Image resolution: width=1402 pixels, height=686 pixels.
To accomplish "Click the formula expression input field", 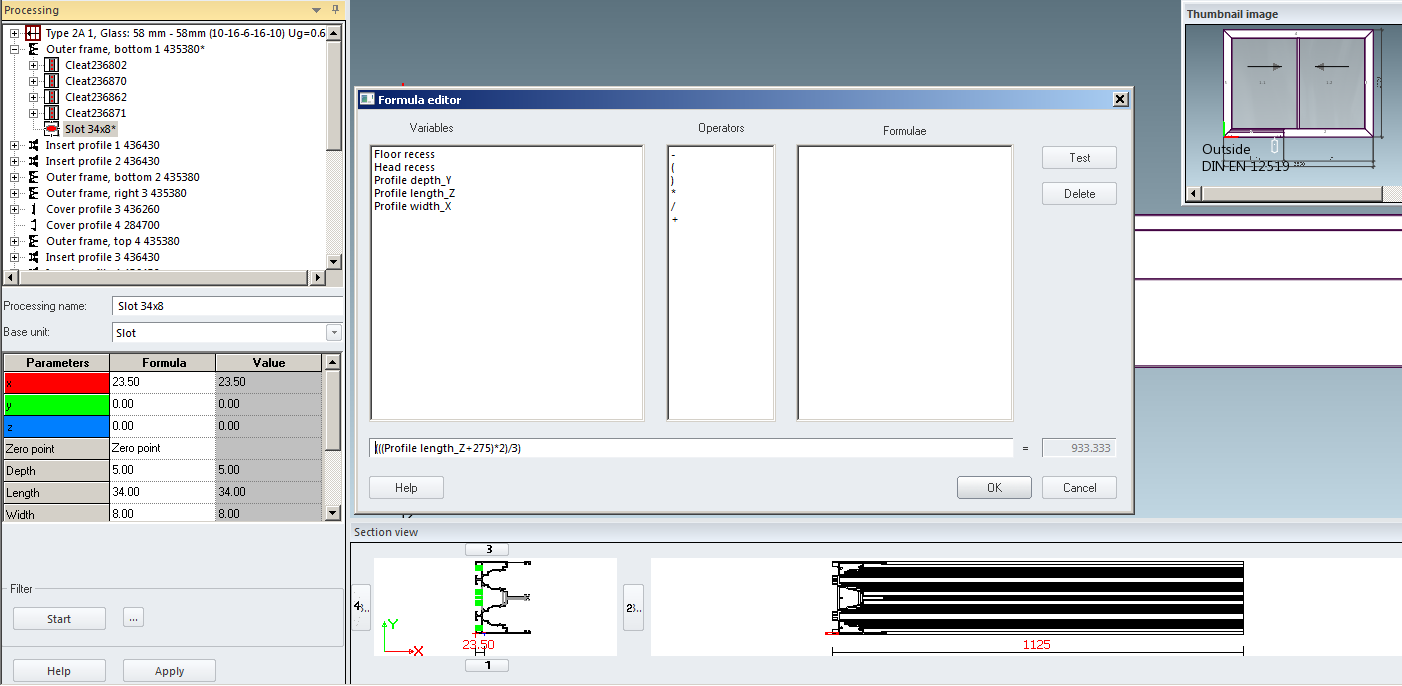I will (690, 448).
